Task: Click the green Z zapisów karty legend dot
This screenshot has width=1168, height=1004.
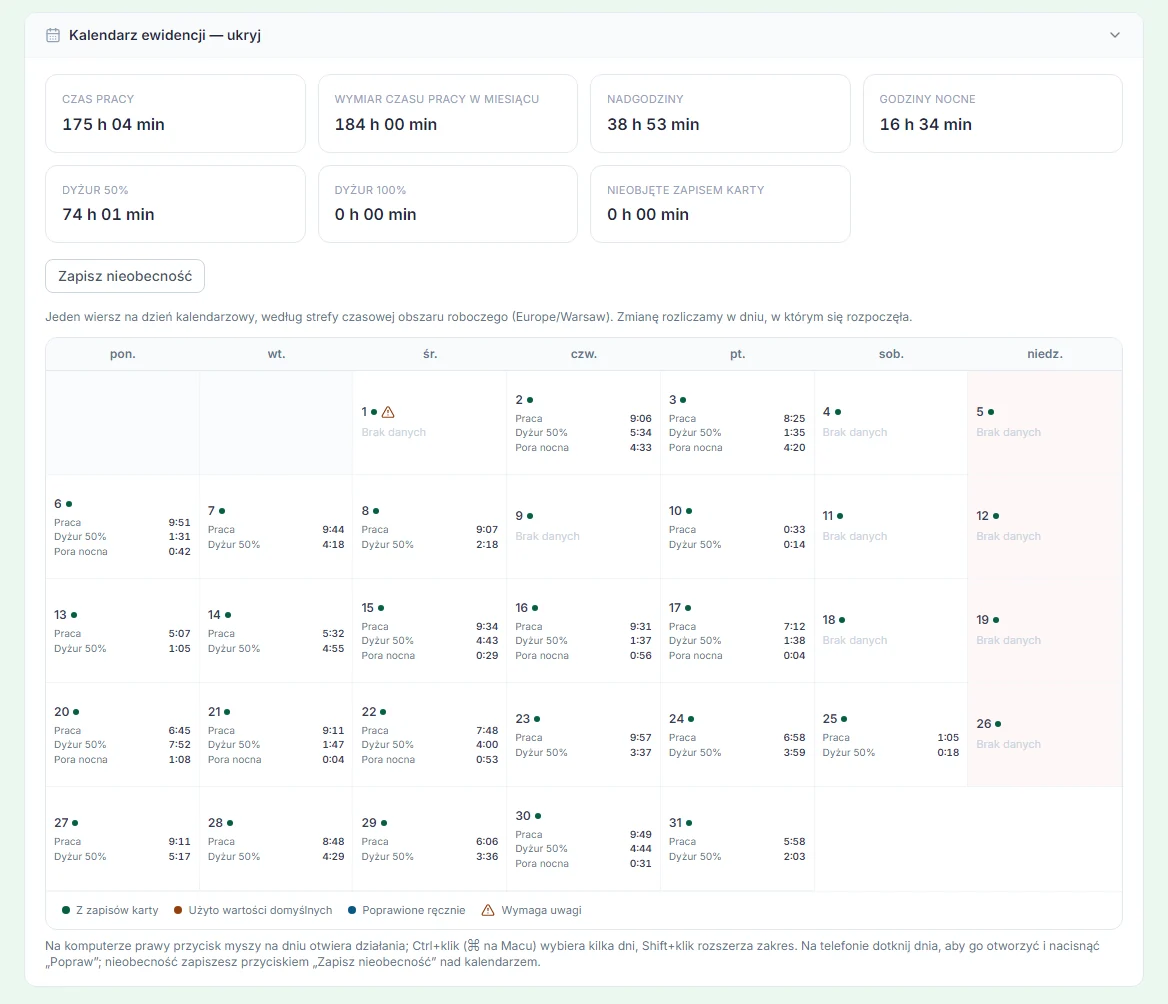Action: (66, 910)
